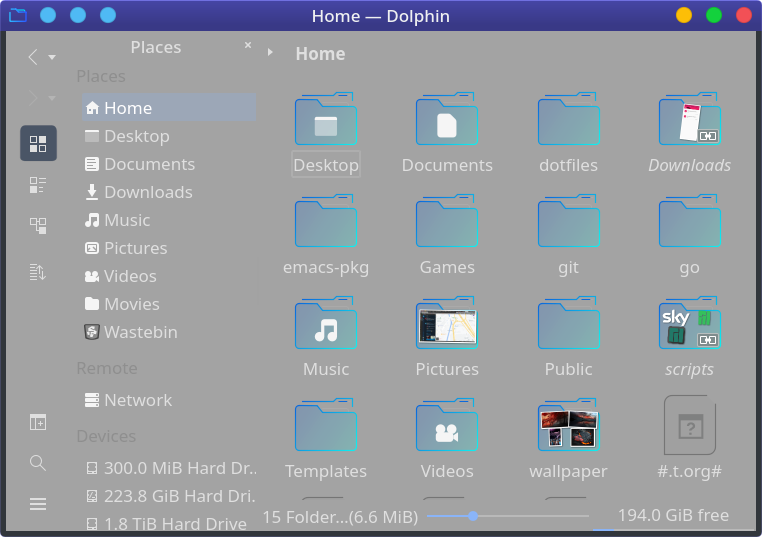Viewport: 762px width, 537px height.
Task: Switch to Details tree view mode
Action: (38, 225)
